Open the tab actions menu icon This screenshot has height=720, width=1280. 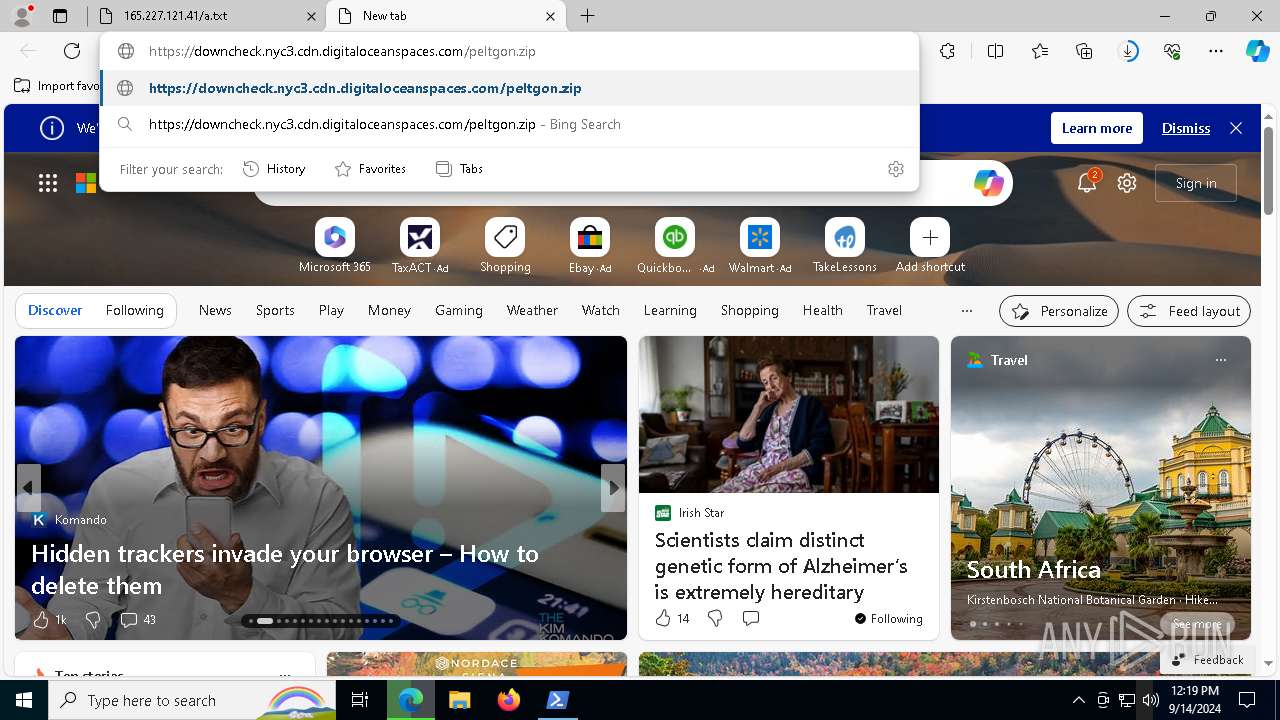click(60, 16)
